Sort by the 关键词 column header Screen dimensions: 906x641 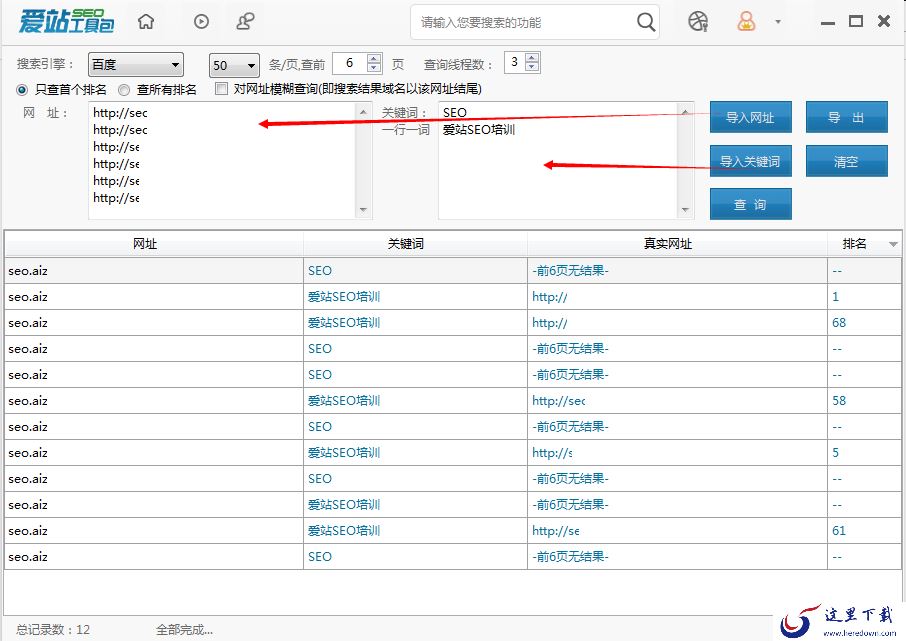coord(415,244)
